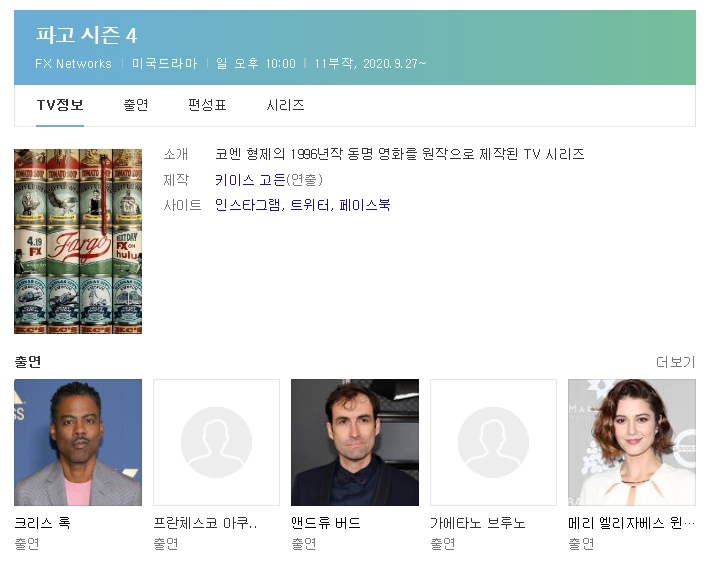Click 앤드류 버드 cast photo

point(355,442)
